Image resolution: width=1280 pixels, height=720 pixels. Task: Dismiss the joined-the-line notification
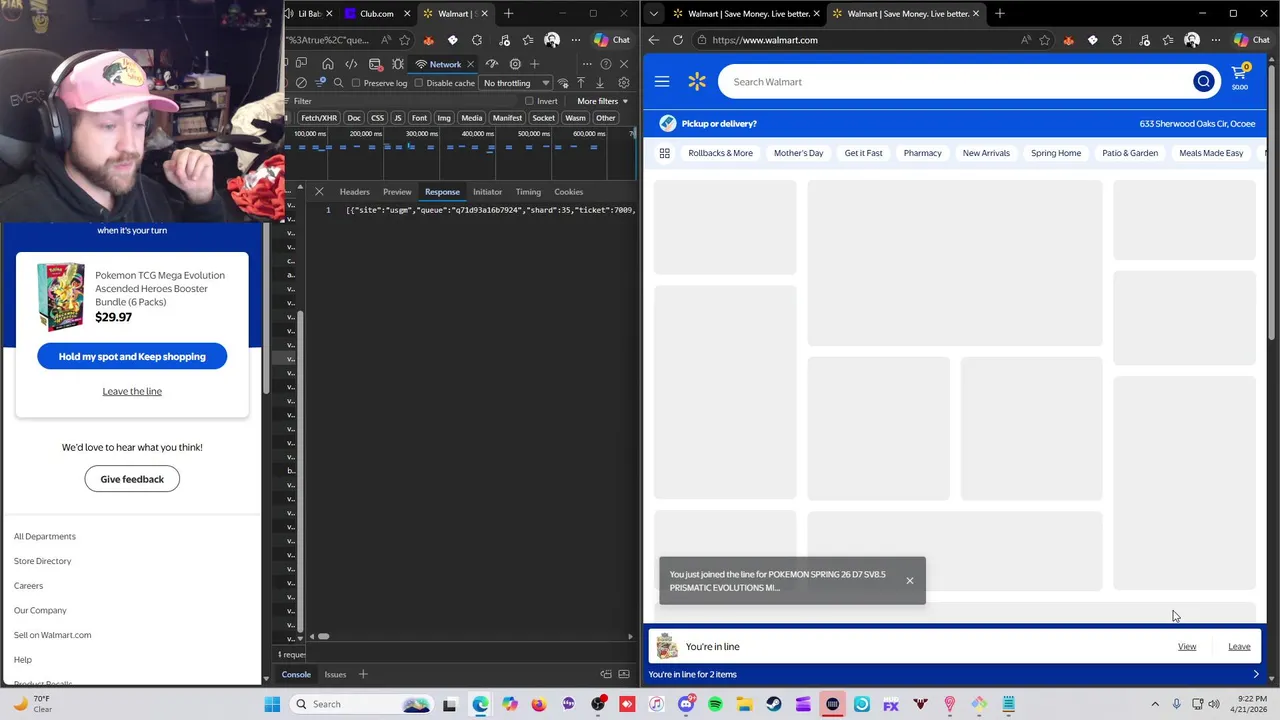click(910, 581)
